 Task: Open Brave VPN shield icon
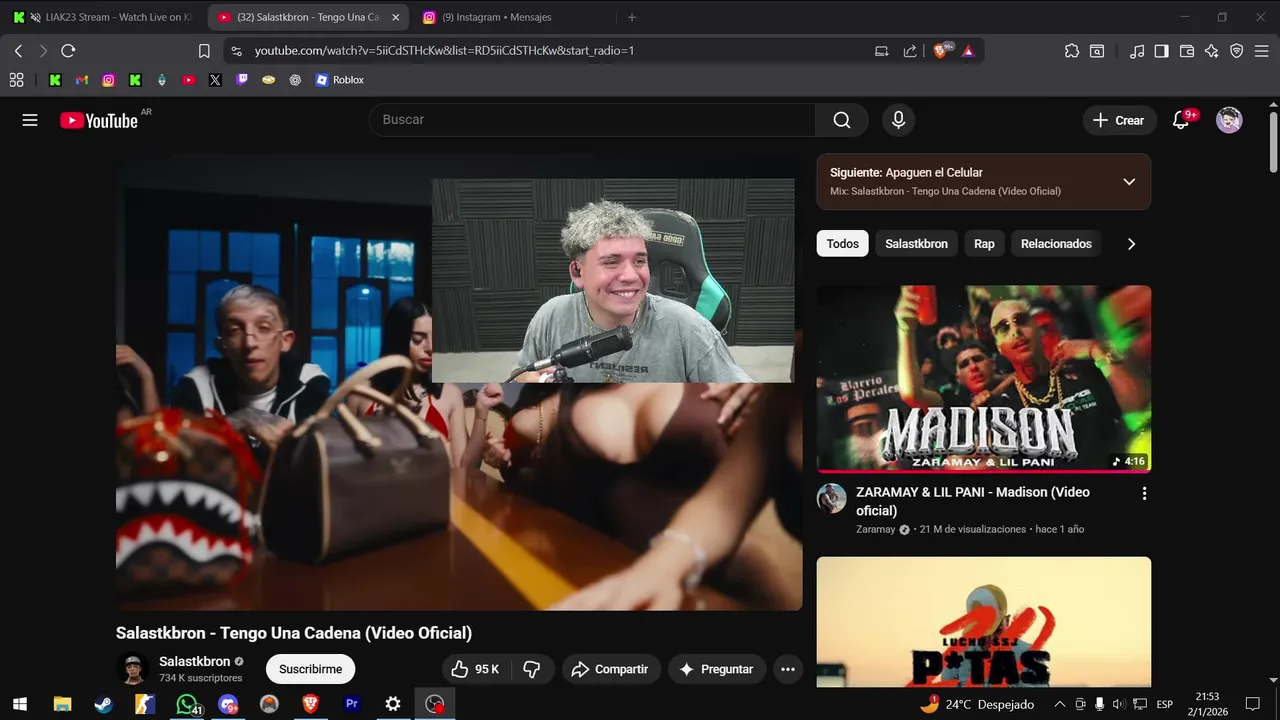pyautogui.click(x=1236, y=50)
